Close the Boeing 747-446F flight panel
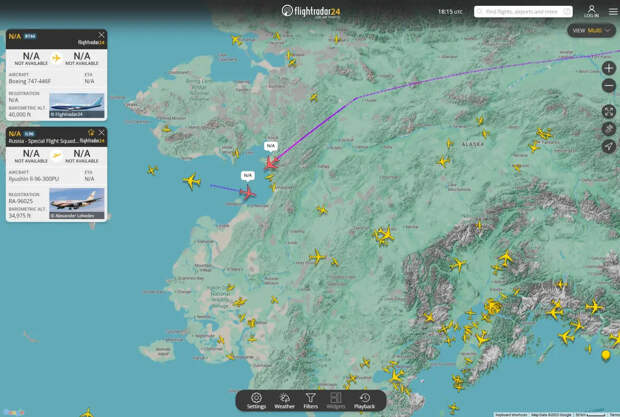620x417 pixels. [101, 35]
